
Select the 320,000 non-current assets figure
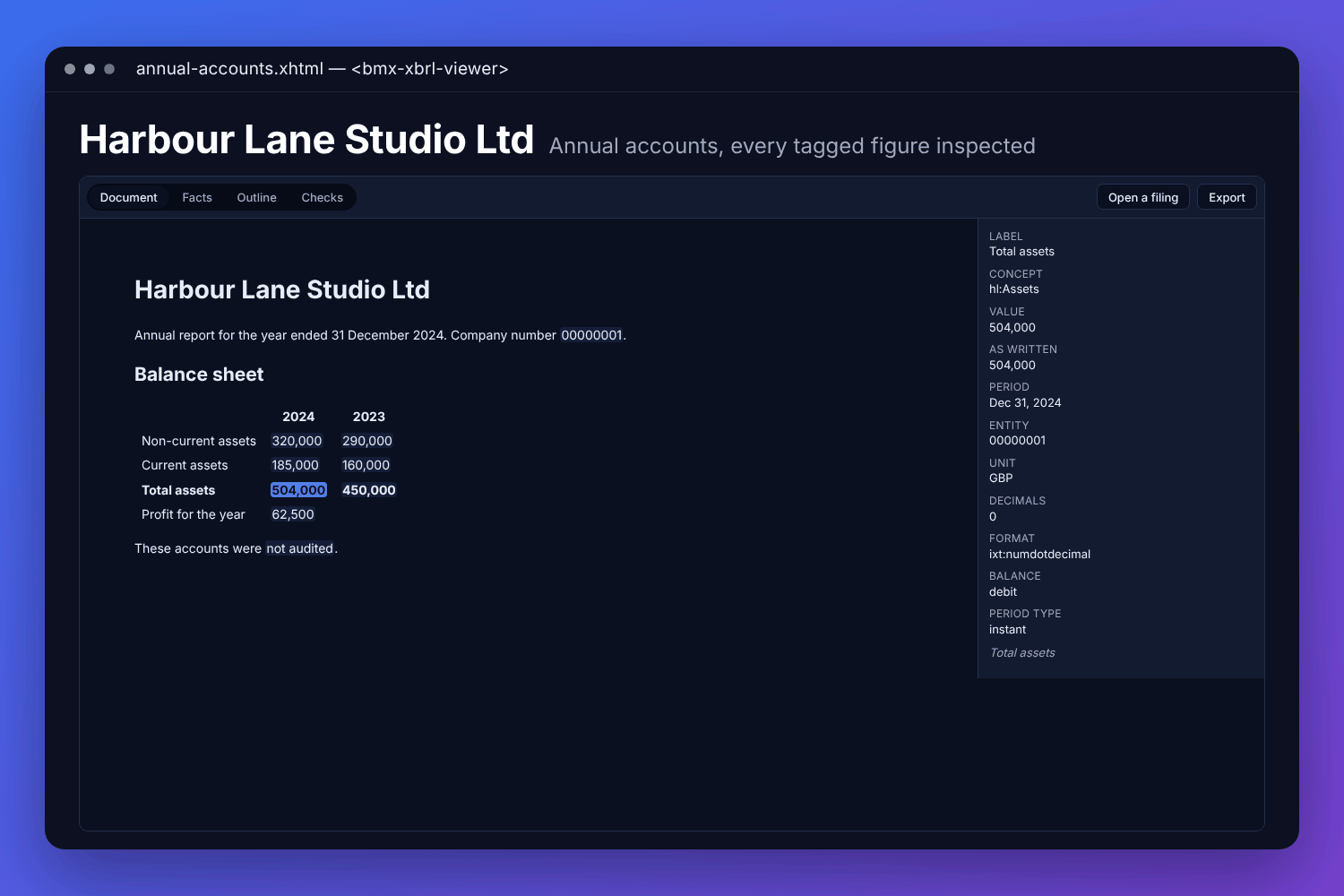[297, 441]
